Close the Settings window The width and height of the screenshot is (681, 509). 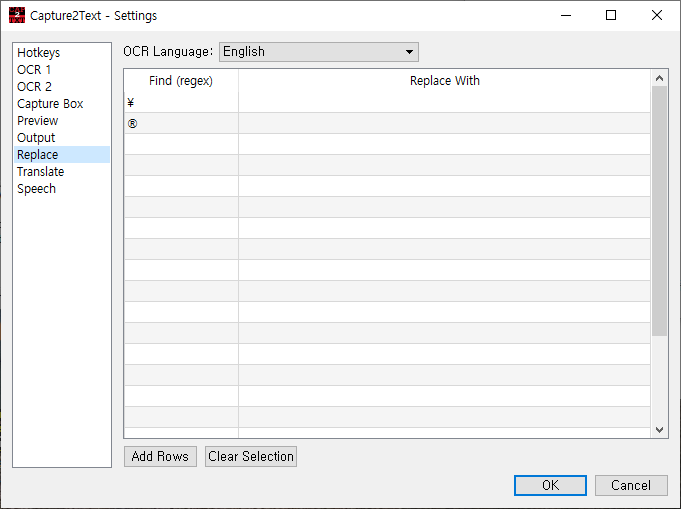pos(657,15)
